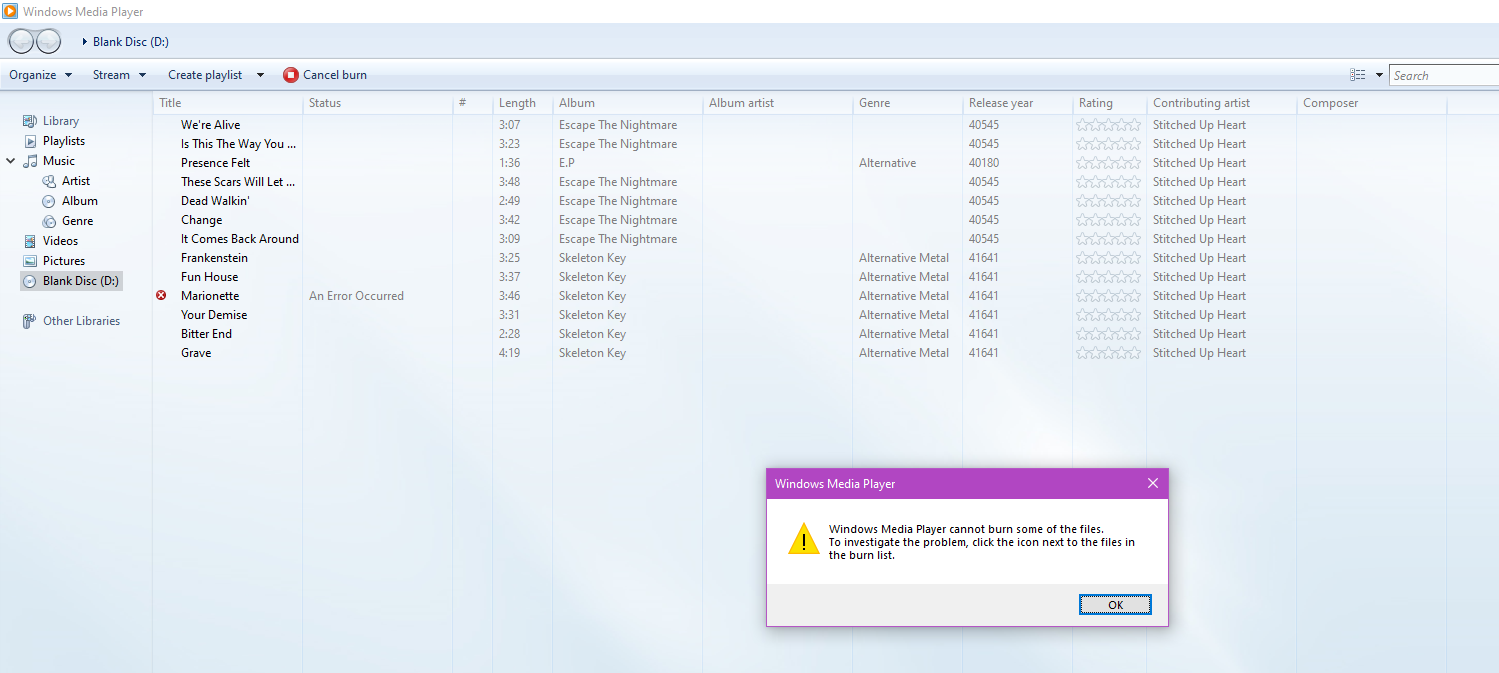Image resolution: width=1499 pixels, height=673 pixels.
Task: Open the View options dropdown arrow
Action: (x=1379, y=75)
